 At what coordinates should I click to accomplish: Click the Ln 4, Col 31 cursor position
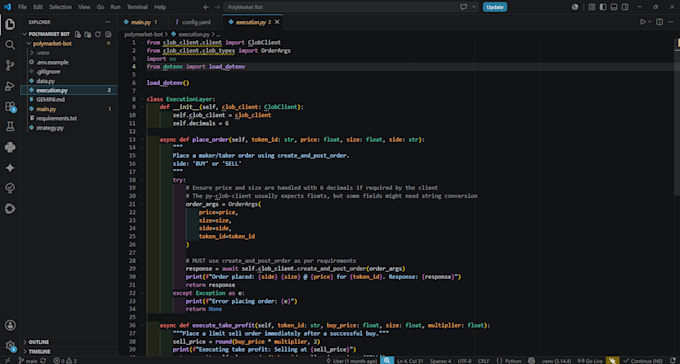(410, 361)
